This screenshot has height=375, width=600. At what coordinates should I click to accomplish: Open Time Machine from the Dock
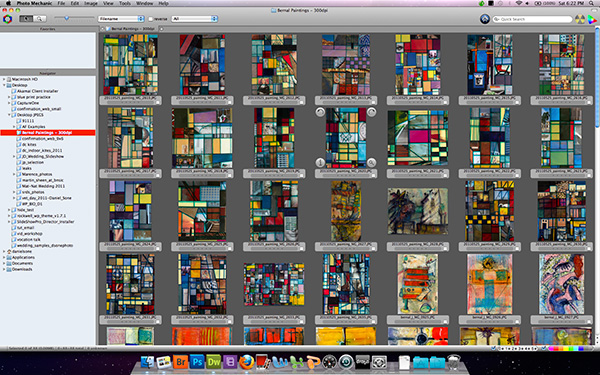pos(346,362)
